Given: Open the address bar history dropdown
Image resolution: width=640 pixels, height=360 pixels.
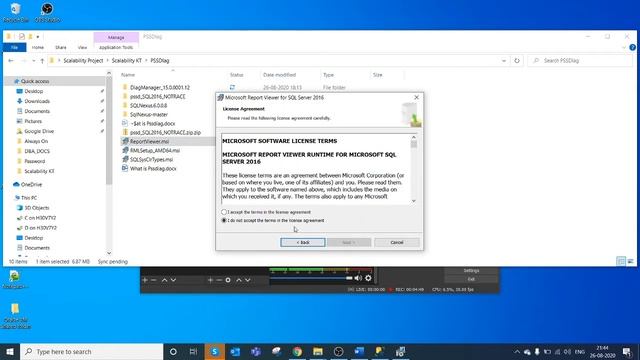Looking at the screenshot, I should coord(504,60).
